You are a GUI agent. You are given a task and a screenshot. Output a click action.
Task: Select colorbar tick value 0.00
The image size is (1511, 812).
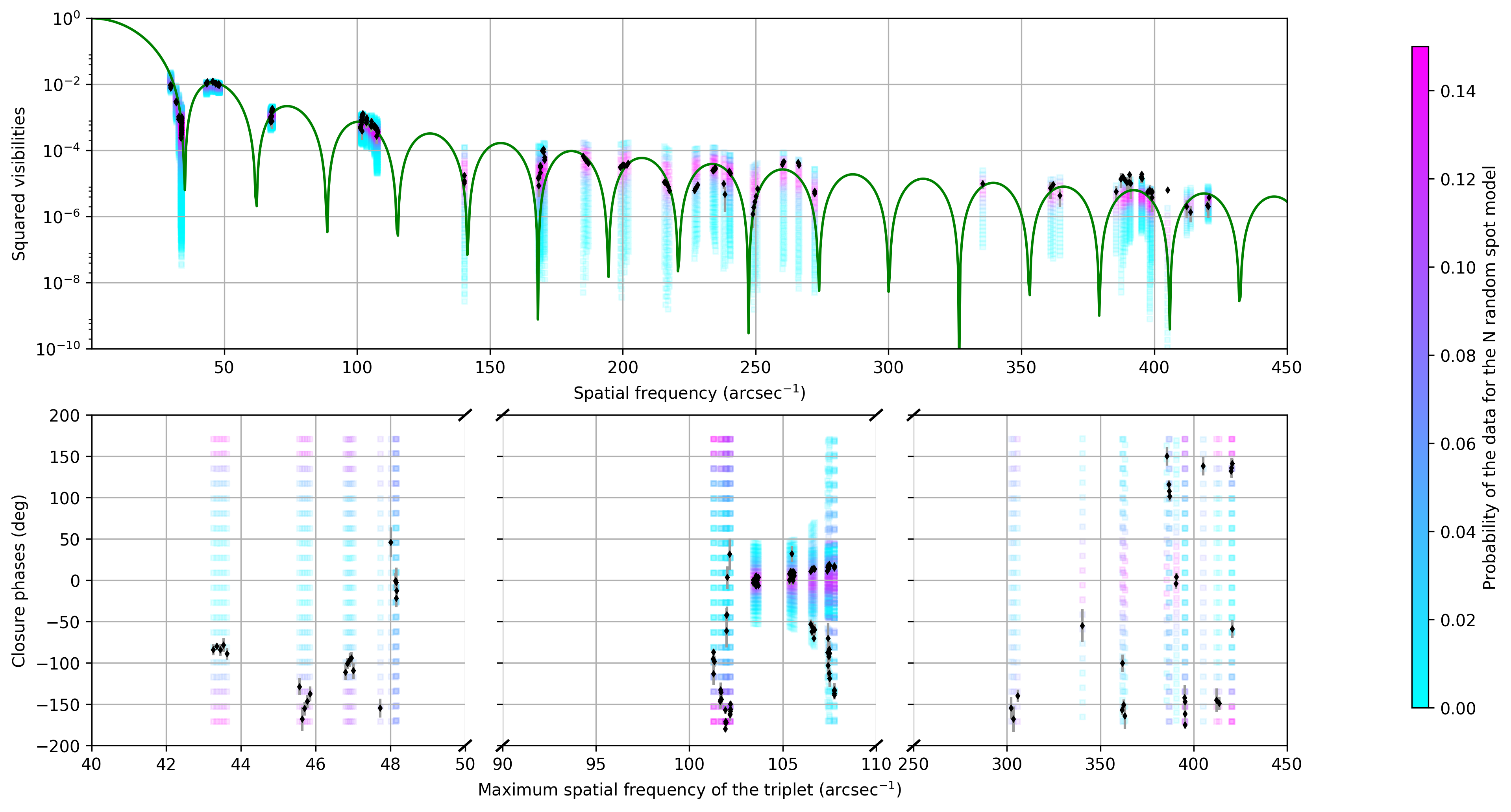coord(1458,709)
